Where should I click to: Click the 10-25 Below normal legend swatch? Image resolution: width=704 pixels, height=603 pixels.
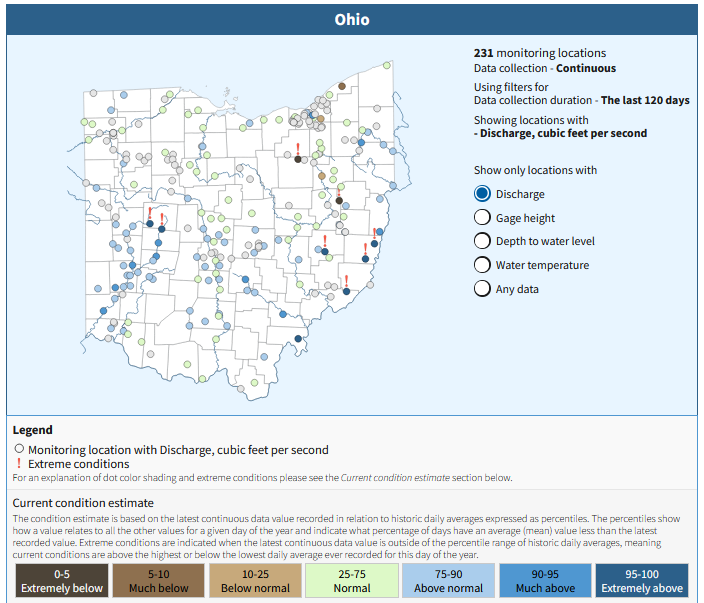pos(255,581)
